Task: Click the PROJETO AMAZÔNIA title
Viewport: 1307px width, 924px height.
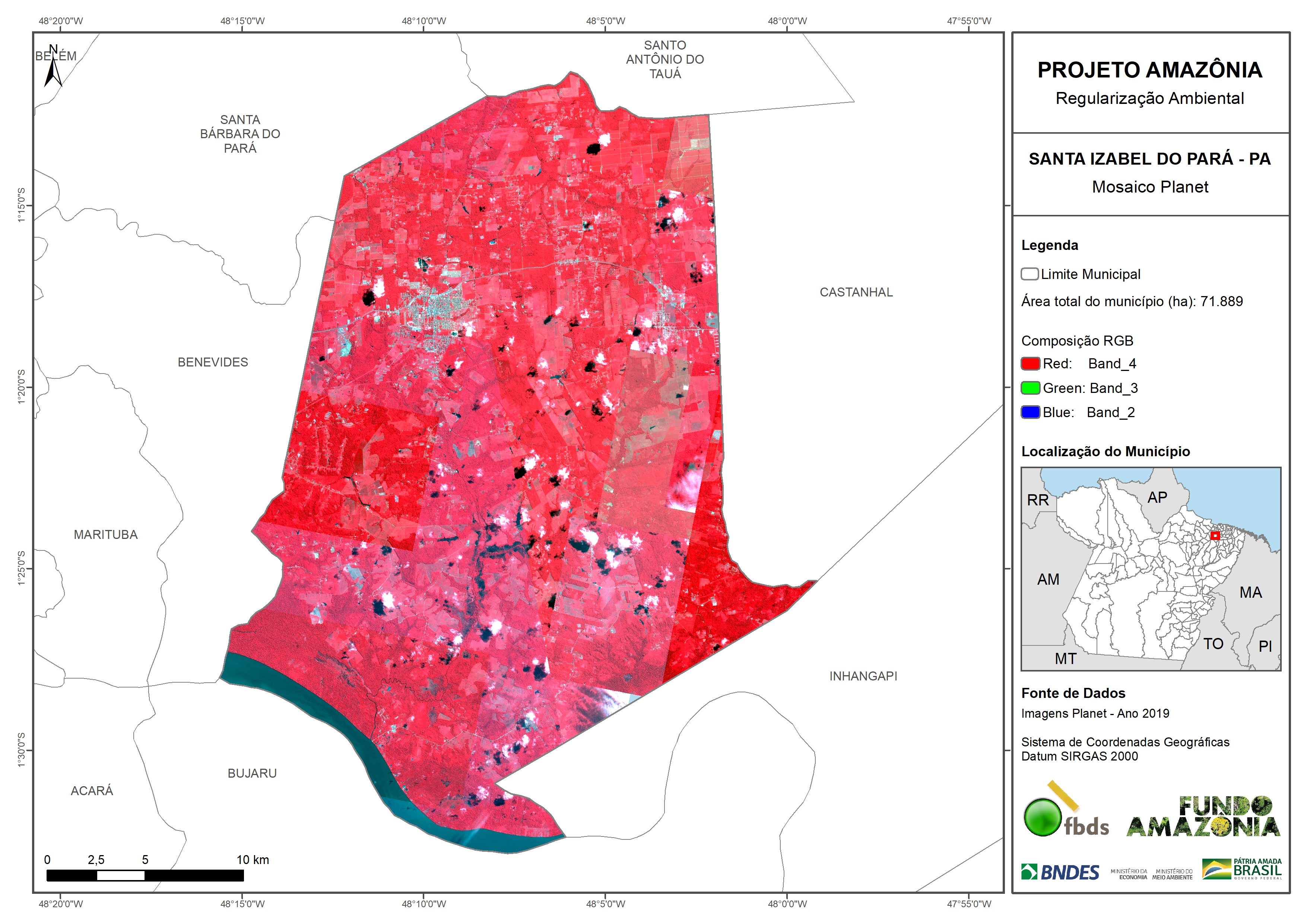Action: [x=1149, y=70]
